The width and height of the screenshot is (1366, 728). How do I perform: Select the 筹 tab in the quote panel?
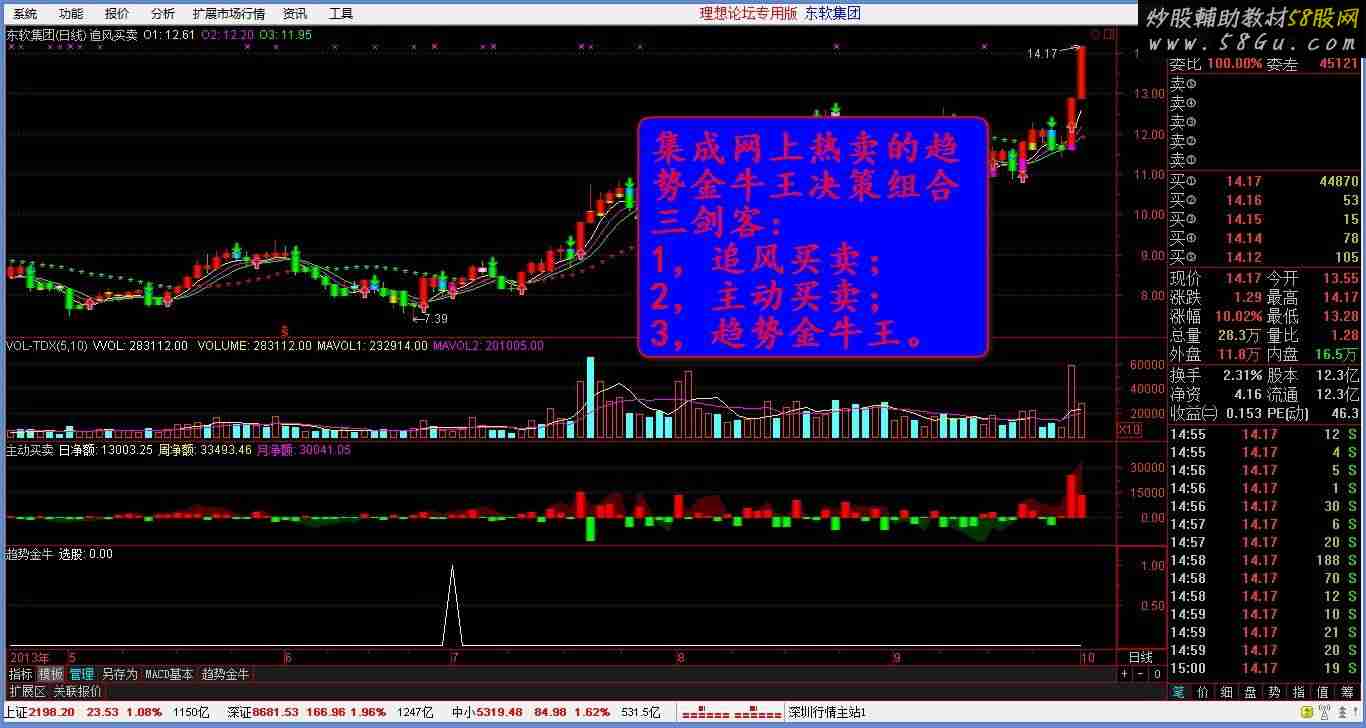(1346, 691)
